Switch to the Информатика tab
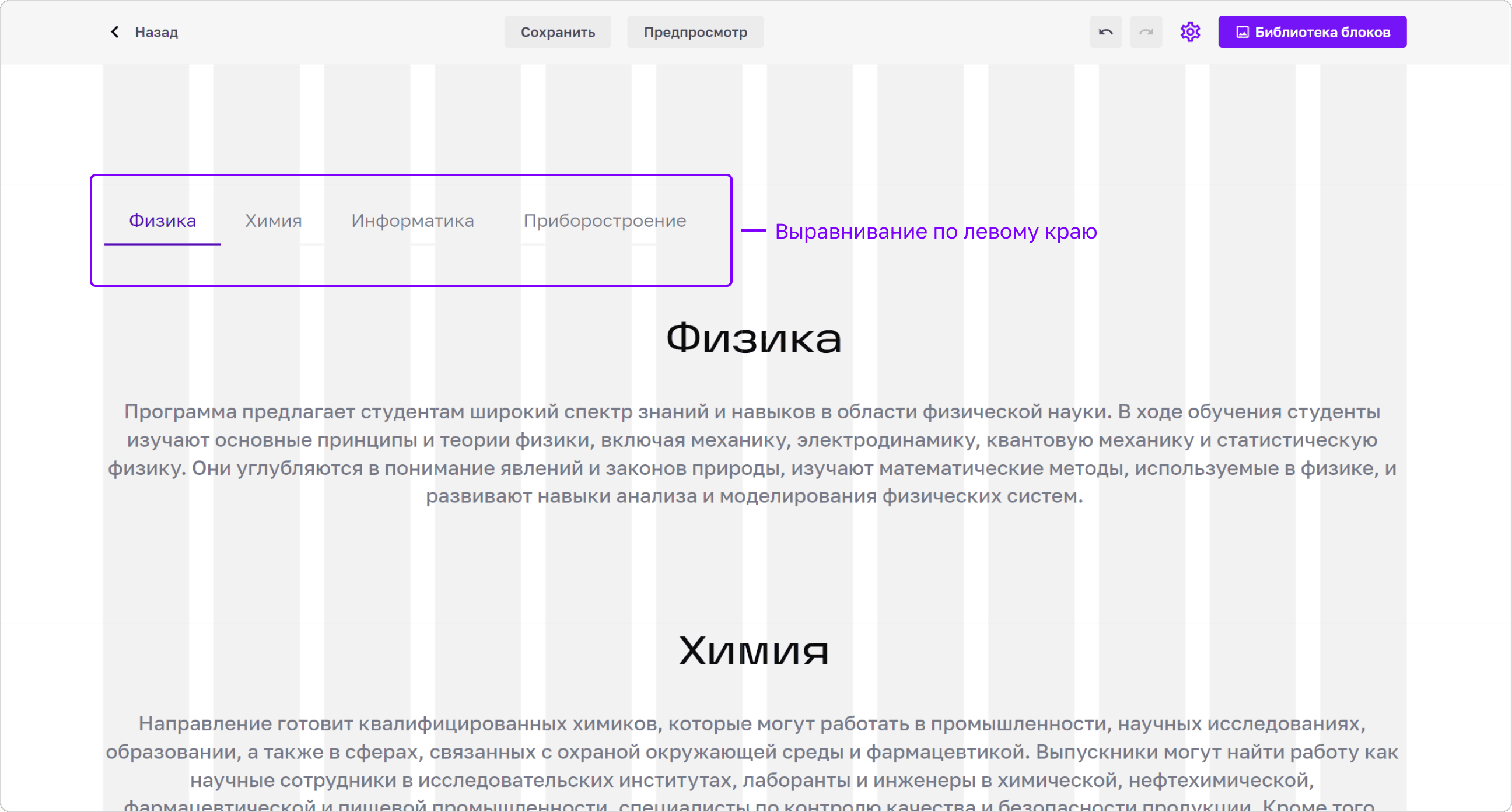This screenshot has width=1512, height=812. [412, 221]
